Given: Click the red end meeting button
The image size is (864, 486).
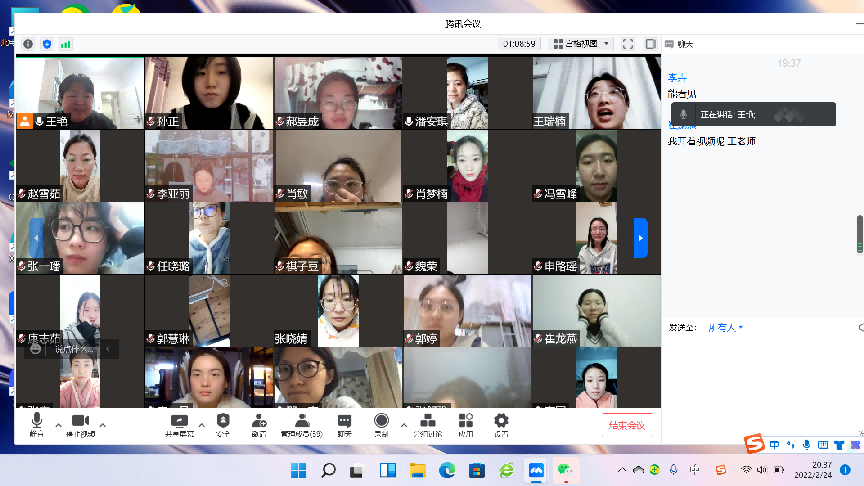Looking at the screenshot, I should click(x=626, y=425).
